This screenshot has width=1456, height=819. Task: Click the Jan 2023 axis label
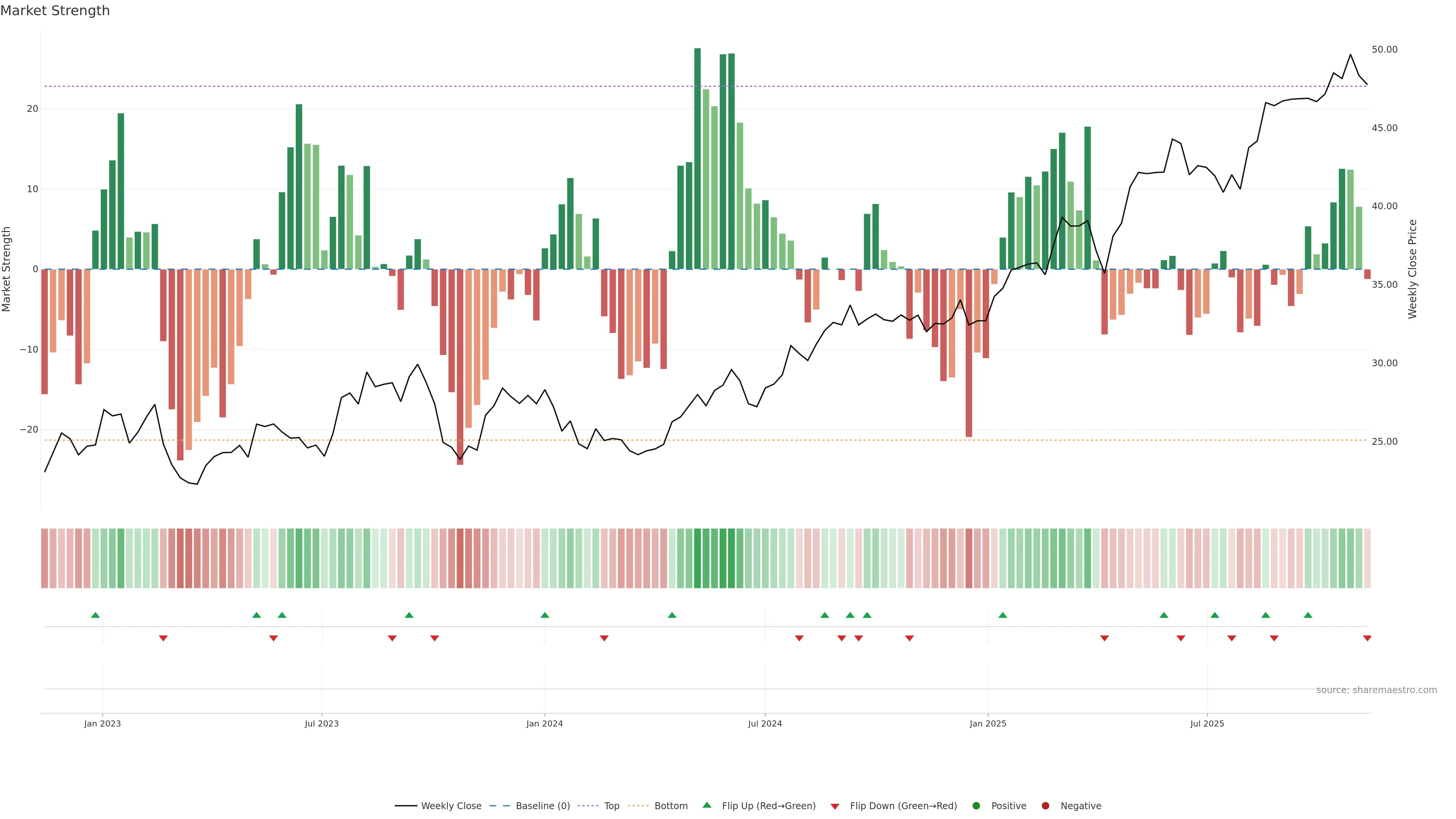[102, 723]
